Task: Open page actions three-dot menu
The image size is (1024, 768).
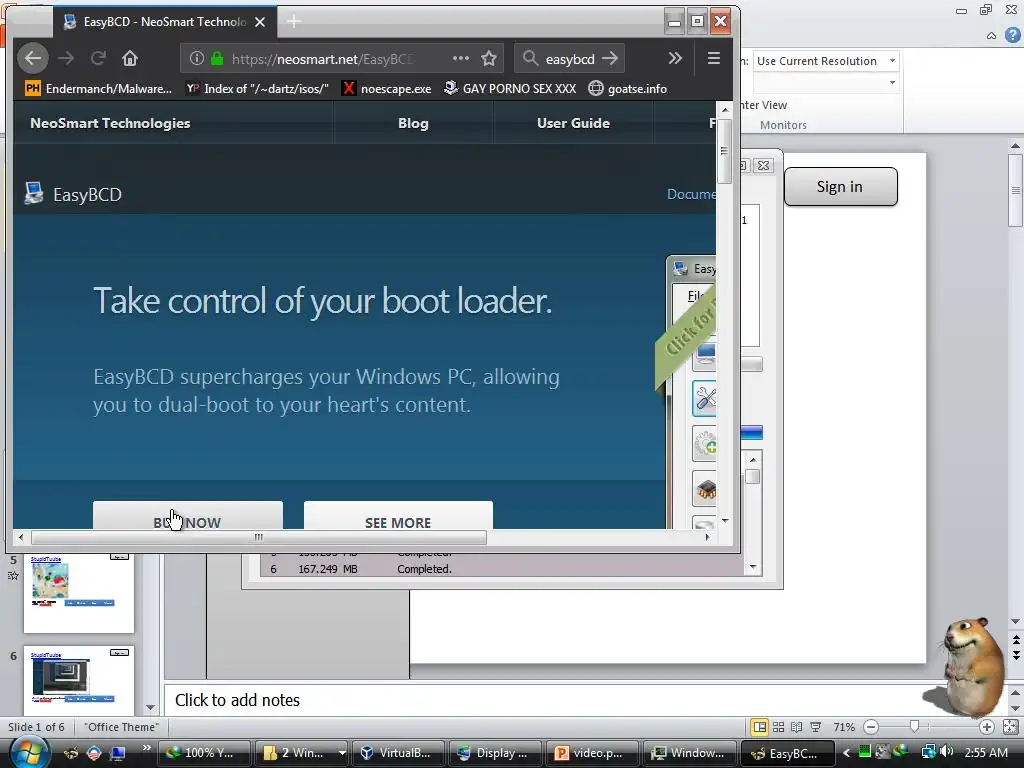Action: pyautogui.click(x=460, y=58)
